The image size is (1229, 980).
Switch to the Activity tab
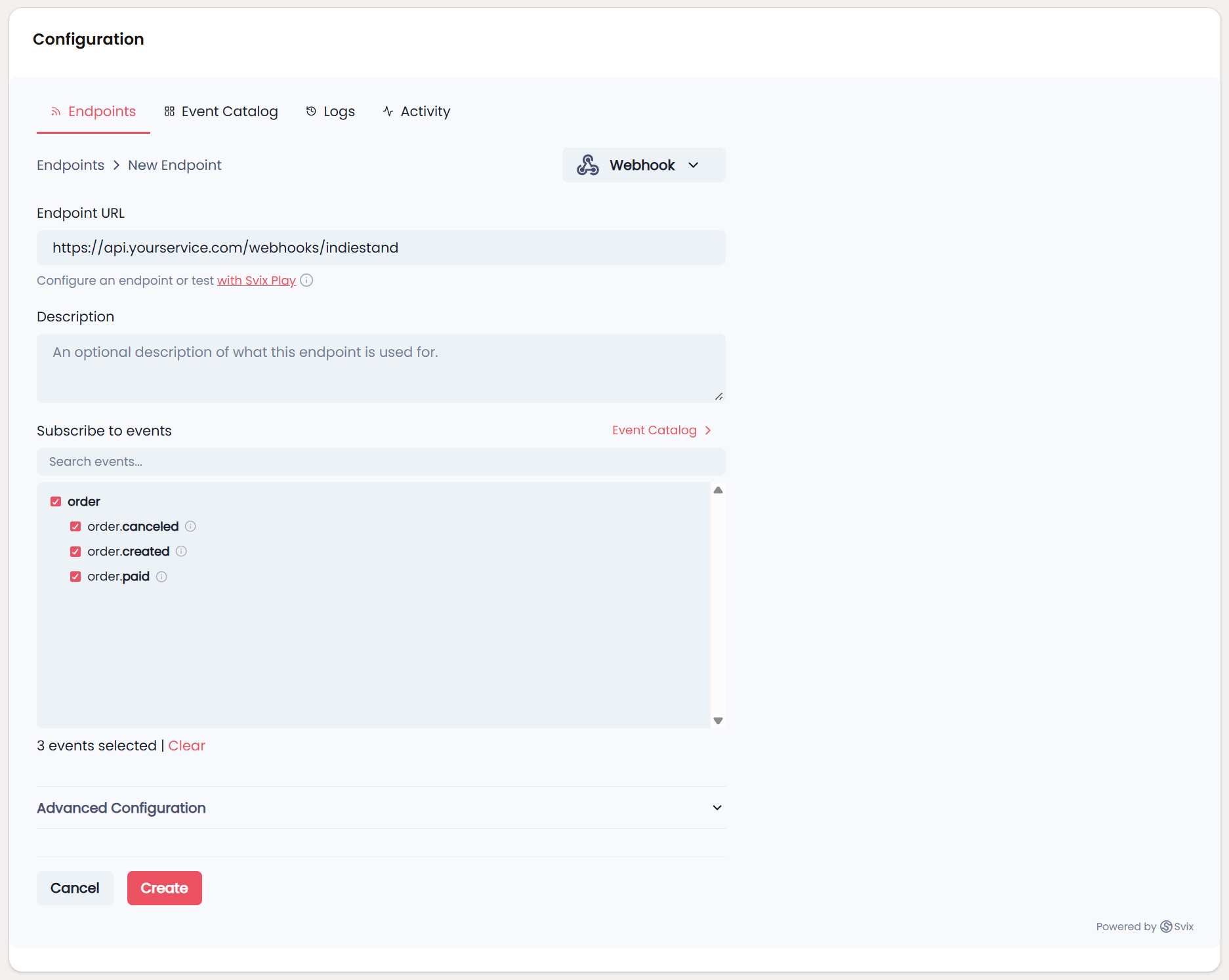pyautogui.click(x=425, y=111)
